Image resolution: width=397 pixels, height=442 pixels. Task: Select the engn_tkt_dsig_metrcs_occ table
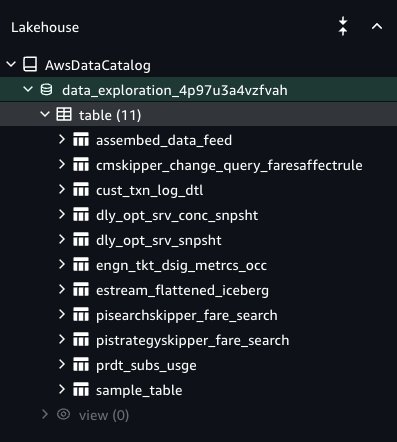181,265
